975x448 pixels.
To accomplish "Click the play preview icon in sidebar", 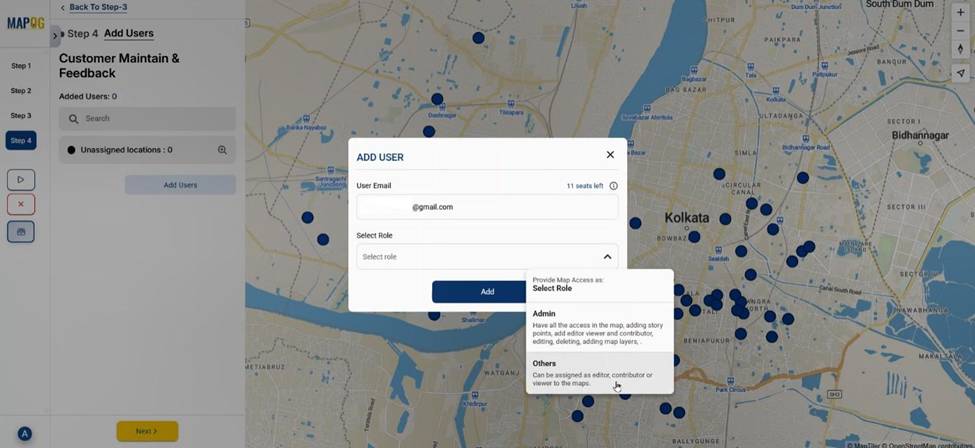I will coord(20,180).
